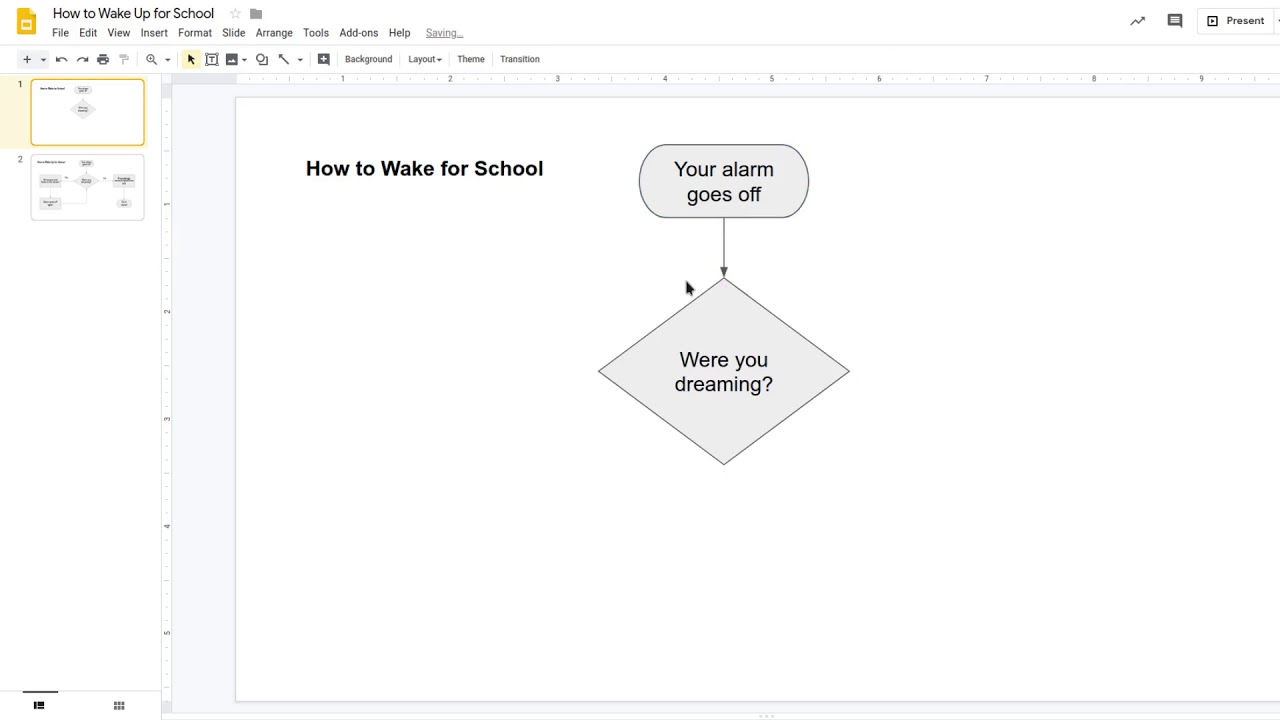Viewport: 1280px width, 720px height.
Task: Select slide 1 thumbnail
Action: coord(88,112)
